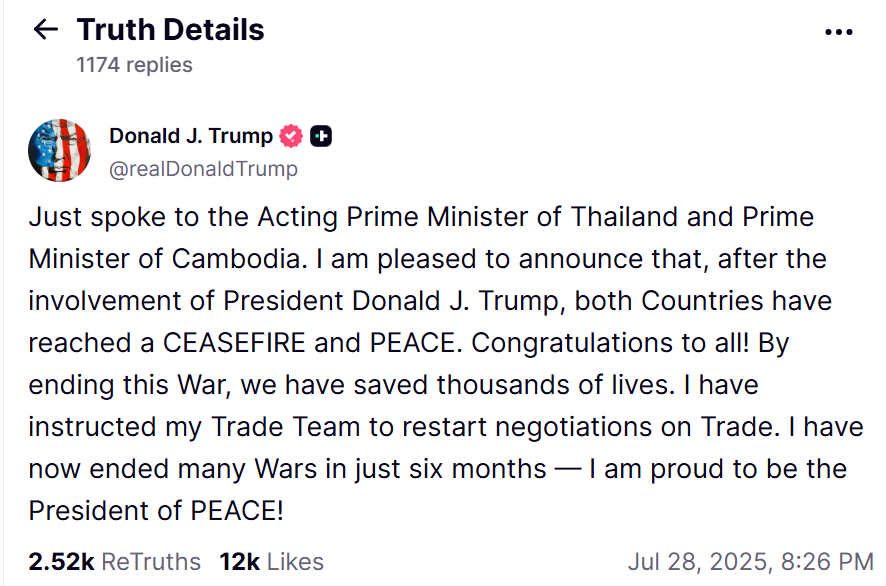Open the three-dot more options menu
The image size is (886, 586).
838,32
